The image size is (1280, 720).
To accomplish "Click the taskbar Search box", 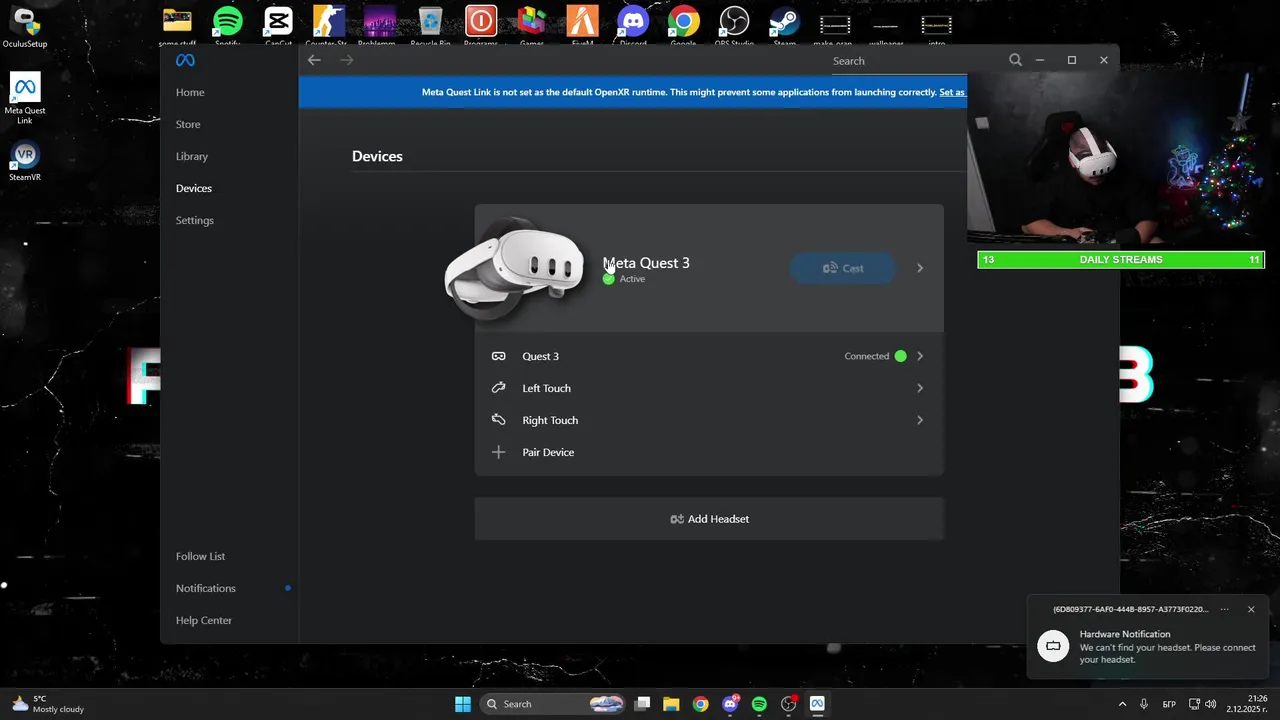I will pyautogui.click(x=554, y=704).
